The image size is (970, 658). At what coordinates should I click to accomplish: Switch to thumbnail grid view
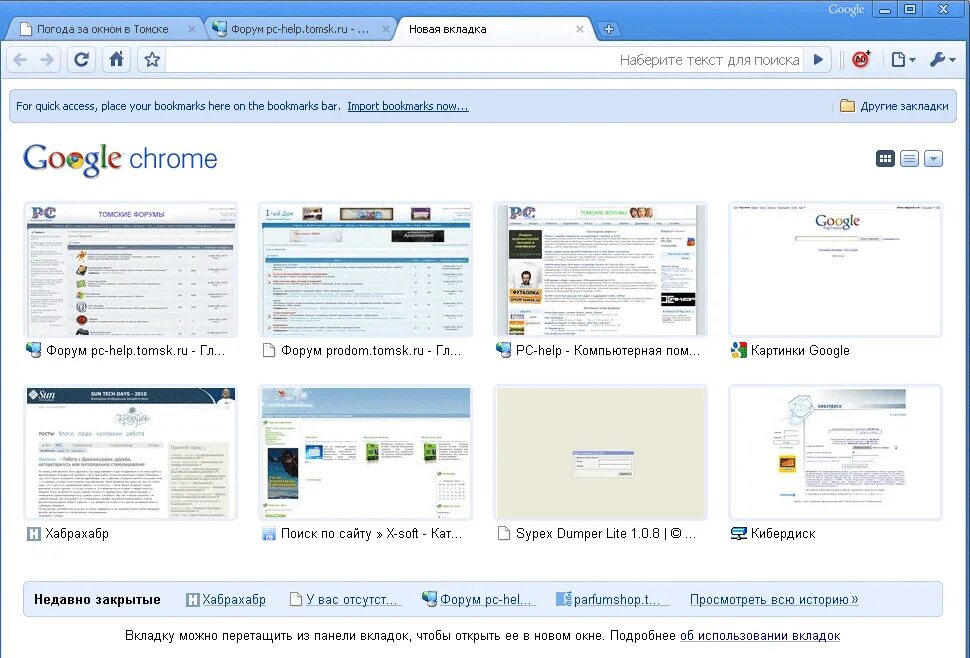[x=885, y=159]
